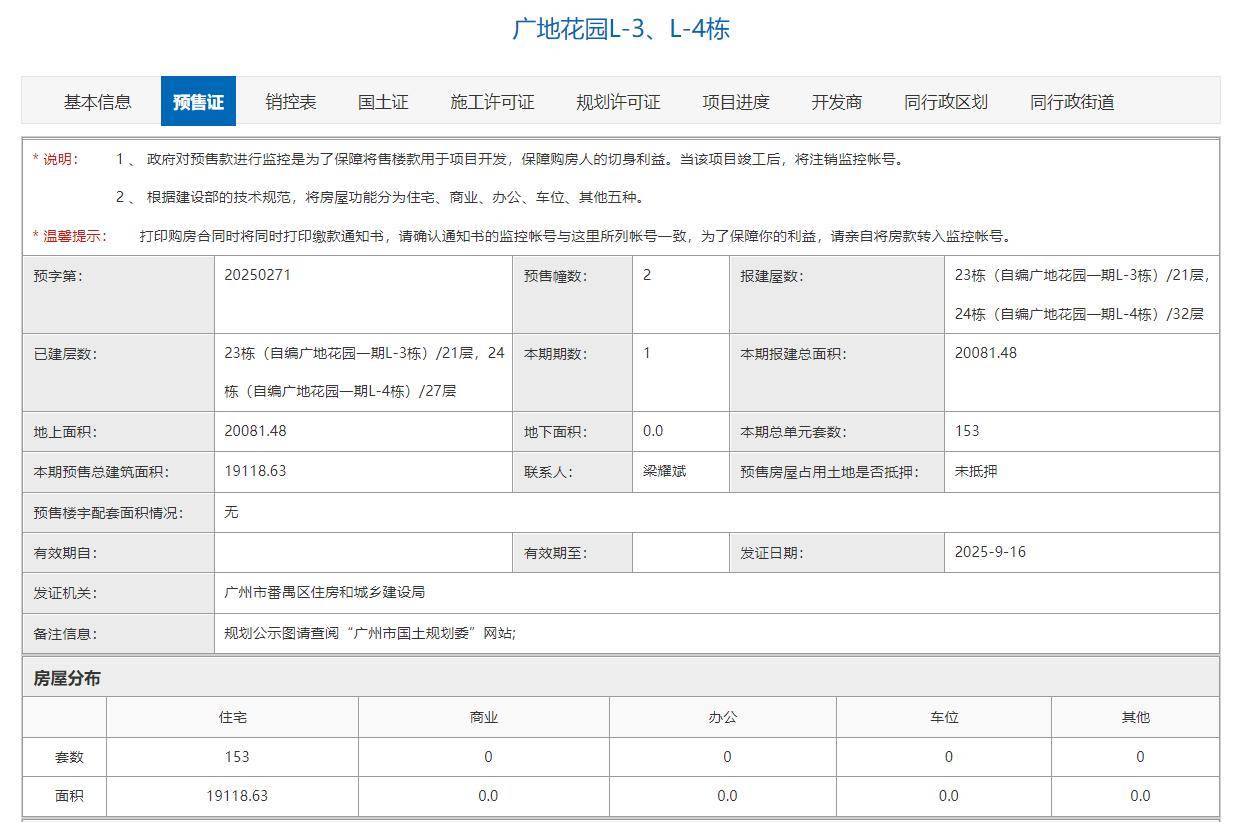1241x822 pixels.
Task: Click the 报建屋数 label
Action: pyautogui.click(x=771, y=276)
